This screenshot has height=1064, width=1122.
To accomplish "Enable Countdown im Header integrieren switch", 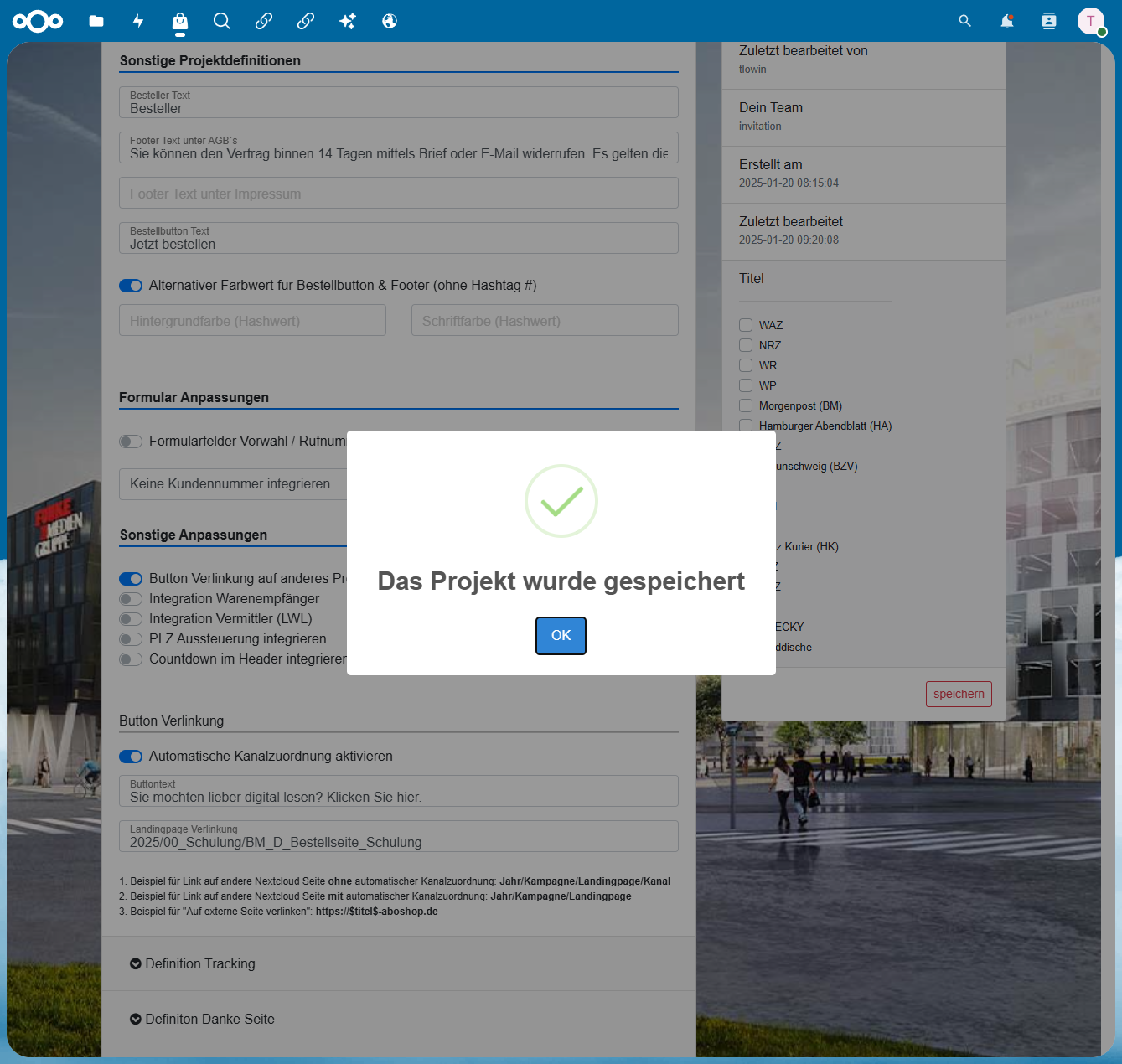I will [131, 659].
